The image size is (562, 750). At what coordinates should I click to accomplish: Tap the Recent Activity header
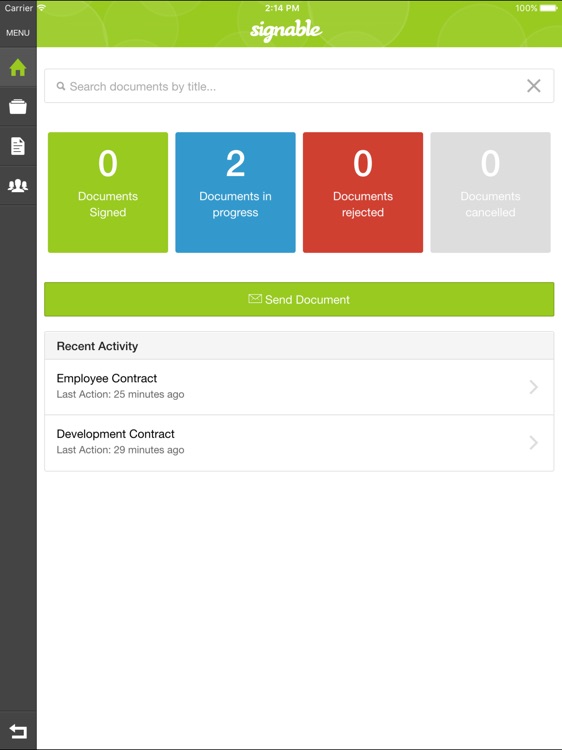click(299, 346)
